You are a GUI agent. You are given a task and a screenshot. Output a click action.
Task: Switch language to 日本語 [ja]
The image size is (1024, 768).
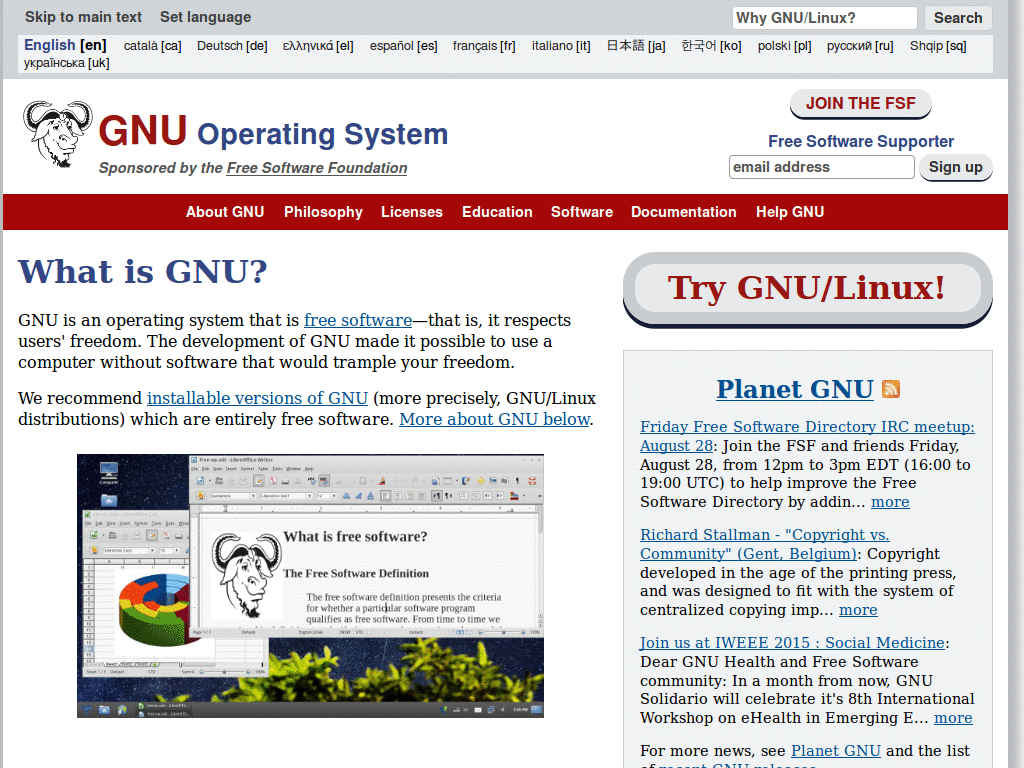click(636, 46)
